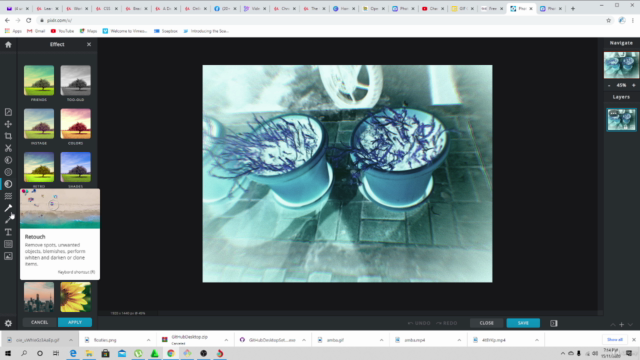
Task: Close the Effect panel
Action: click(x=89, y=44)
